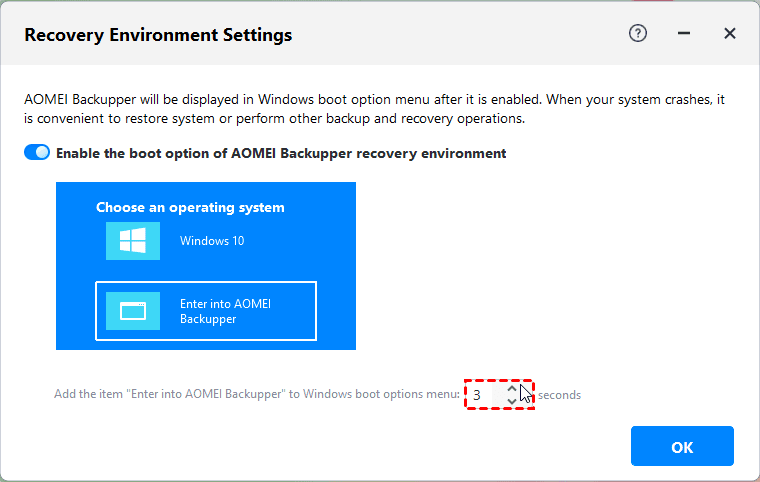
Task: Click the white outlined AOMEI entry box border
Action: tap(316, 311)
